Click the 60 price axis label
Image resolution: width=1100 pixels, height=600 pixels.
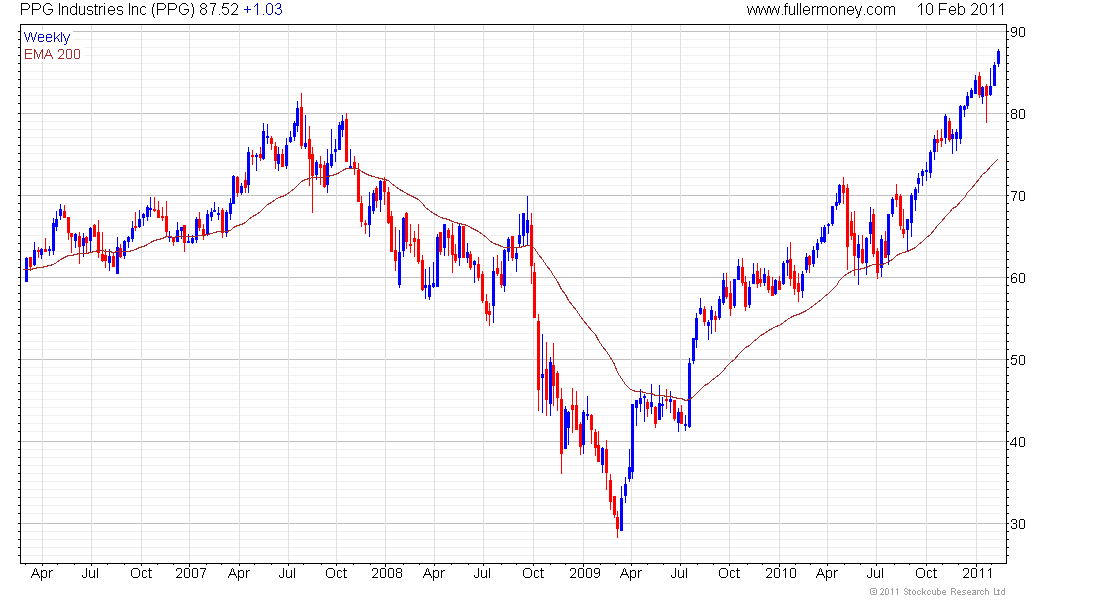pyautogui.click(x=1017, y=279)
